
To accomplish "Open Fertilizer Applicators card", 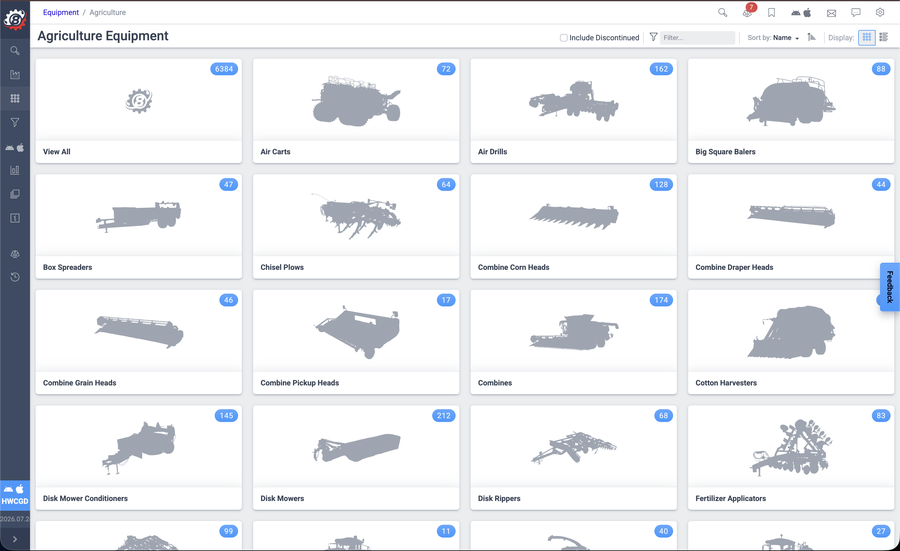I will 791,457.
